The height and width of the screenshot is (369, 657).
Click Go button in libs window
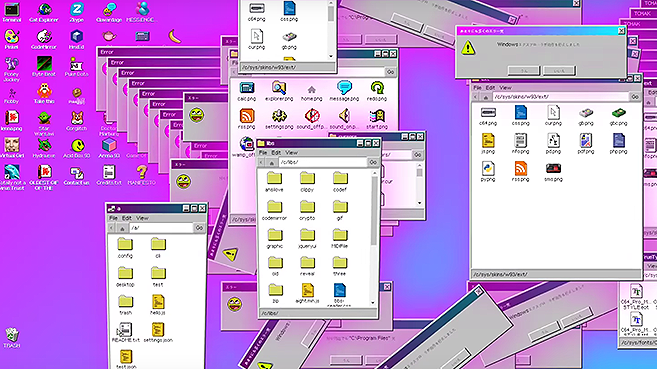click(373, 162)
